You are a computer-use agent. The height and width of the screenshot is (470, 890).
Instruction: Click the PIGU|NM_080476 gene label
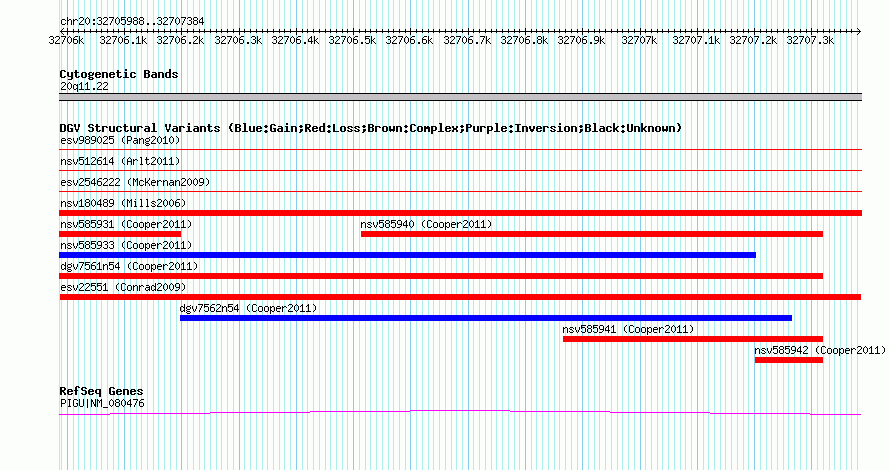(x=102, y=404)
